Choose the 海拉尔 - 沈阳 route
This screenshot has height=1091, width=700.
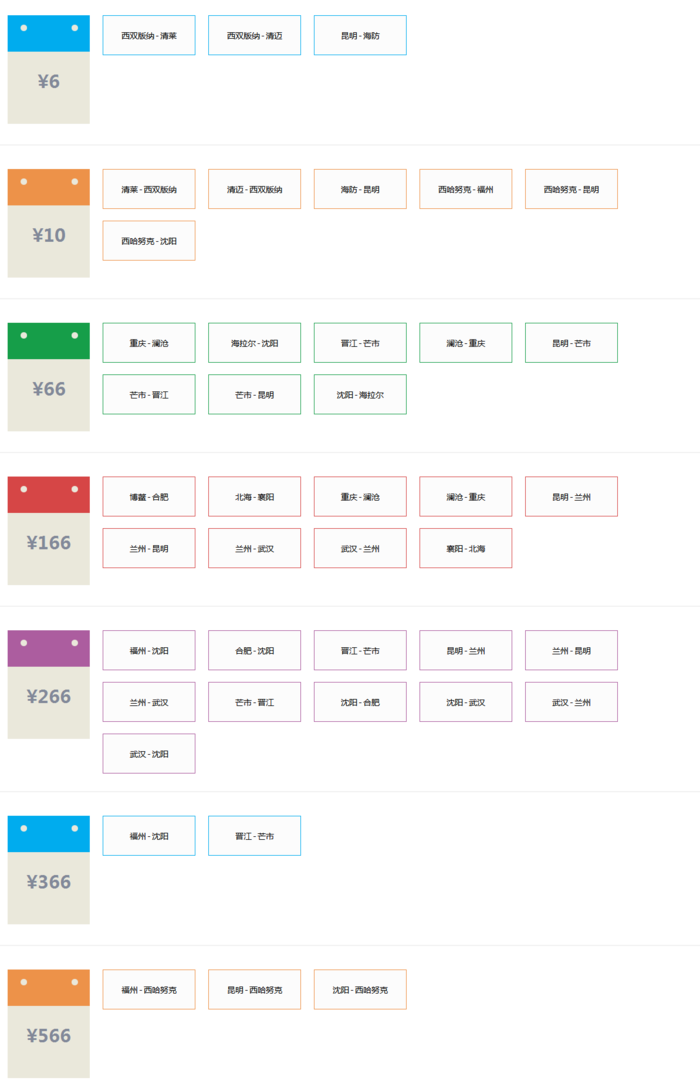click(254, 343)
